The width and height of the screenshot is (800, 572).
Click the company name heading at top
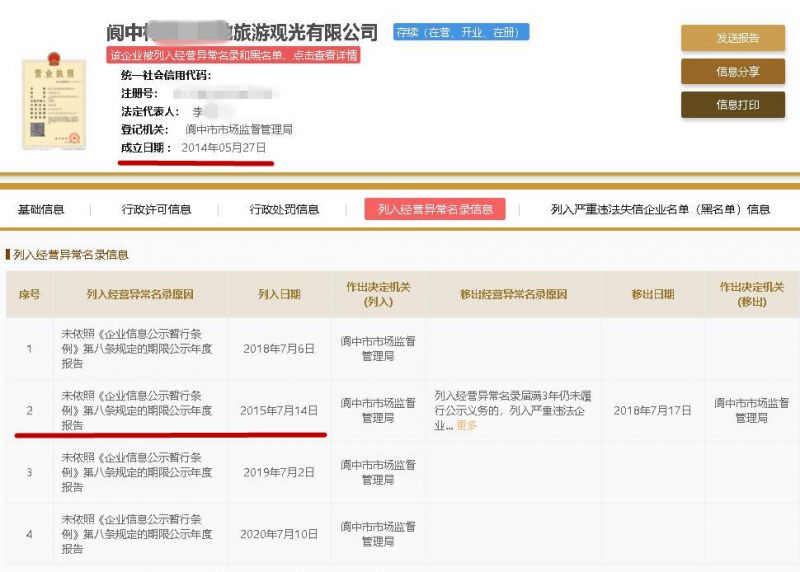coord(243,30)
